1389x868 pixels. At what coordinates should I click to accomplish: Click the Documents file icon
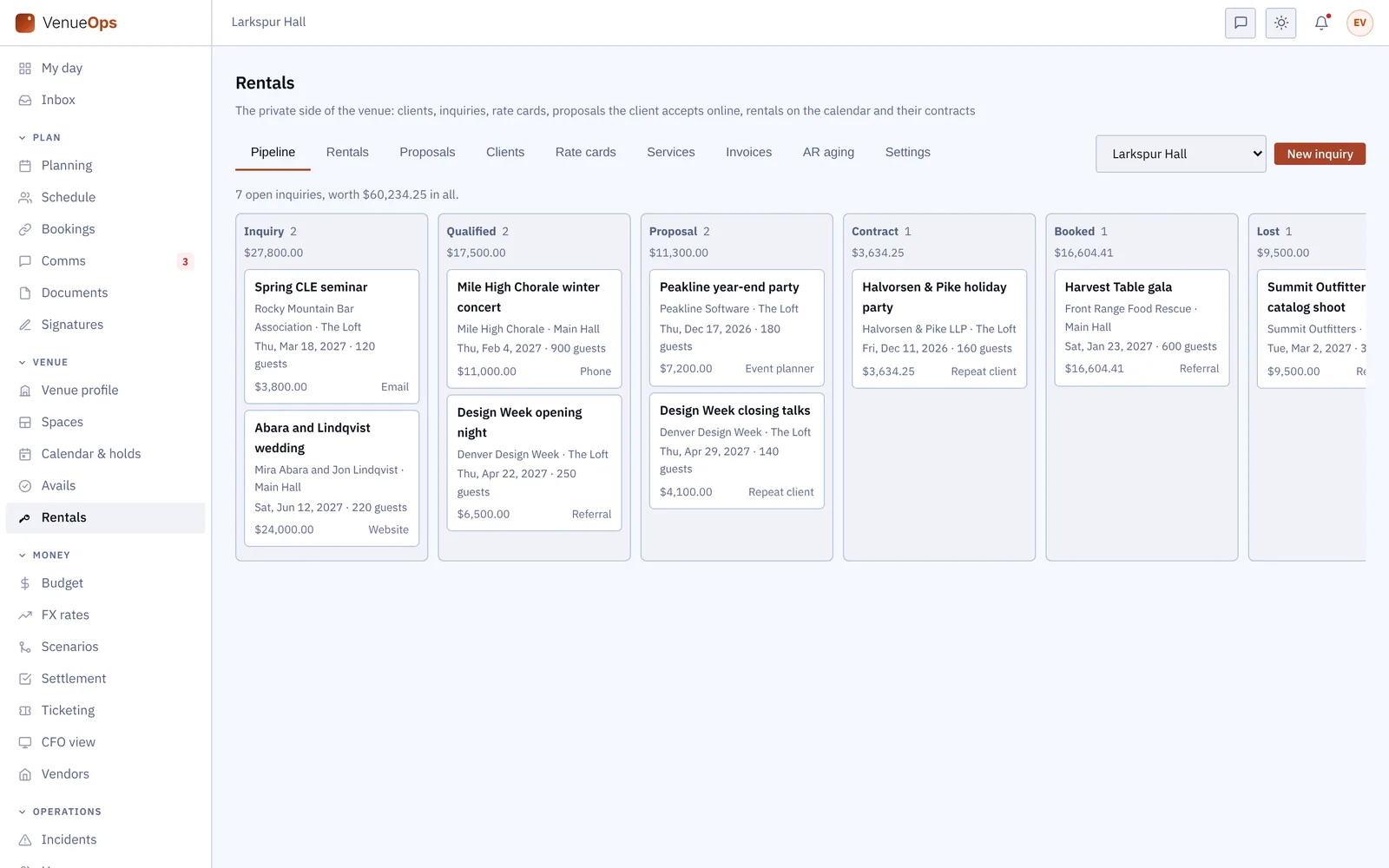pos(25,293)
